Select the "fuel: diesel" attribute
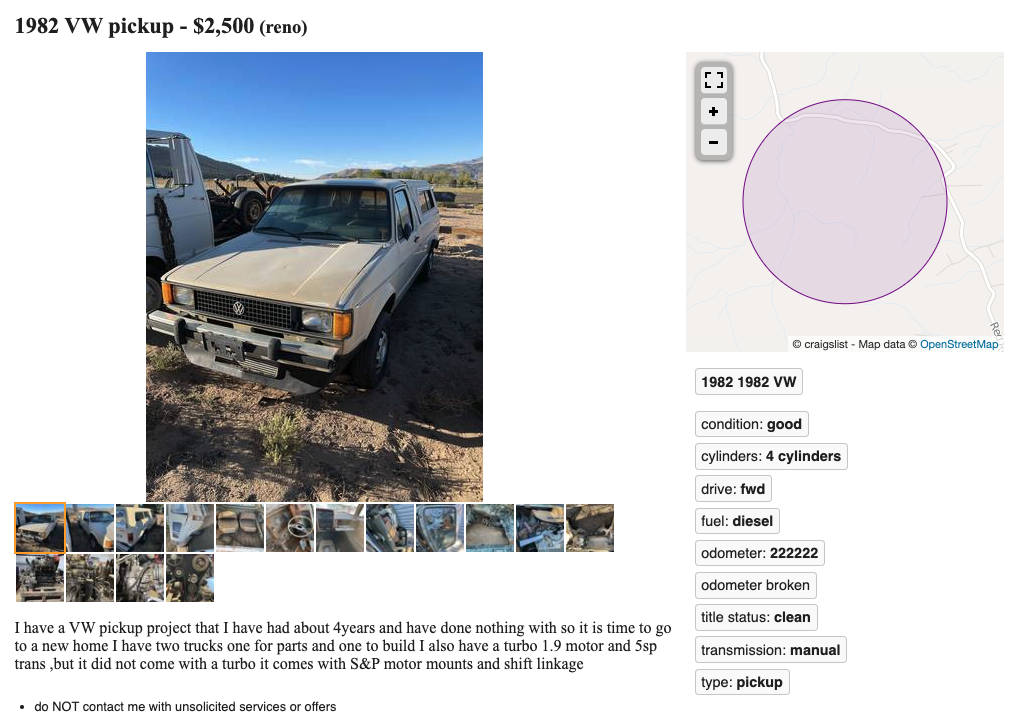 click(x=737, y=521)
